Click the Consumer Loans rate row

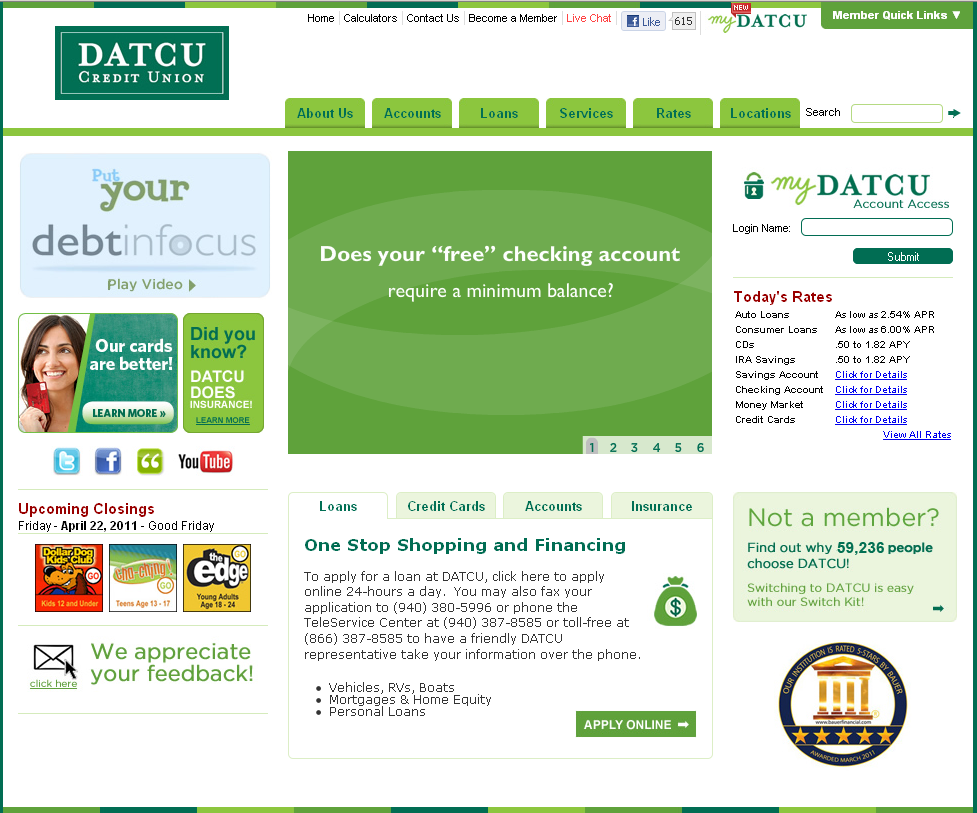point(835,330)
